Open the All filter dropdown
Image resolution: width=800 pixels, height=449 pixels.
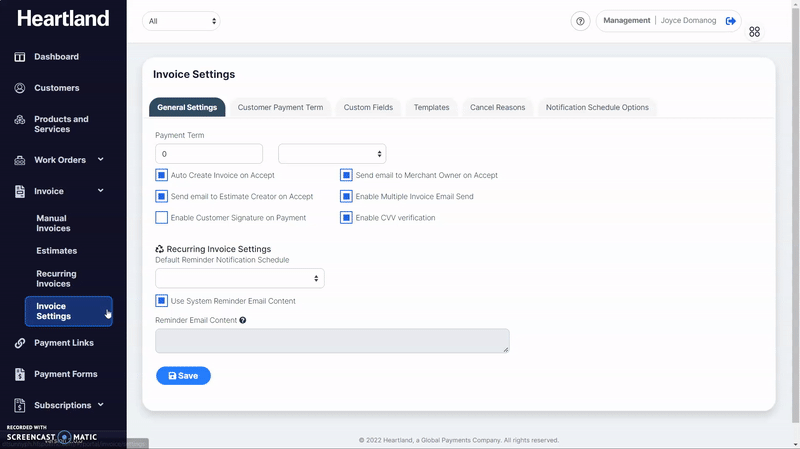181,21
